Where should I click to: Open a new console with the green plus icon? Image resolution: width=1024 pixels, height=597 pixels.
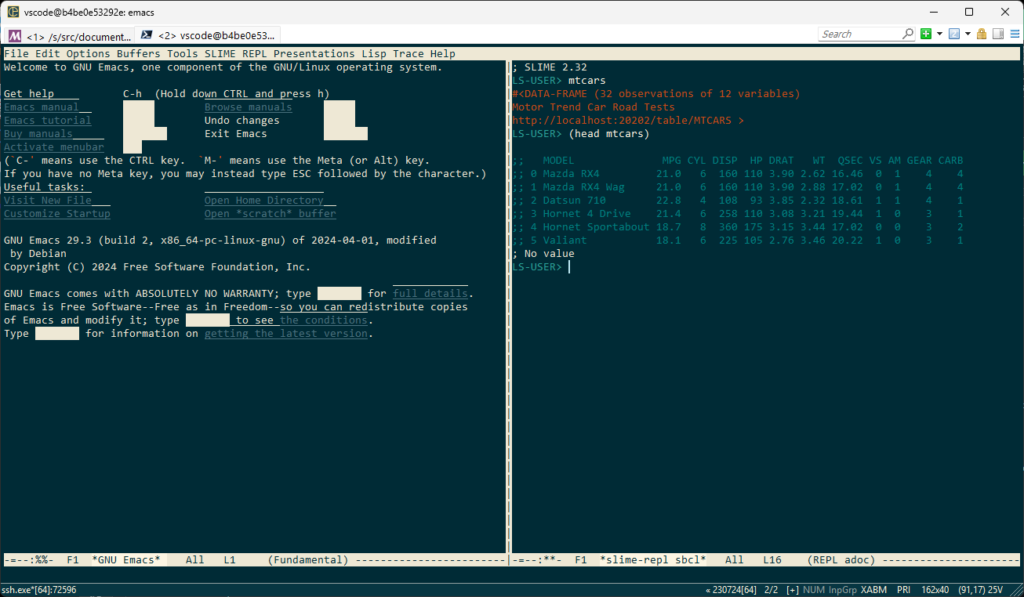[x=926, y=33]
